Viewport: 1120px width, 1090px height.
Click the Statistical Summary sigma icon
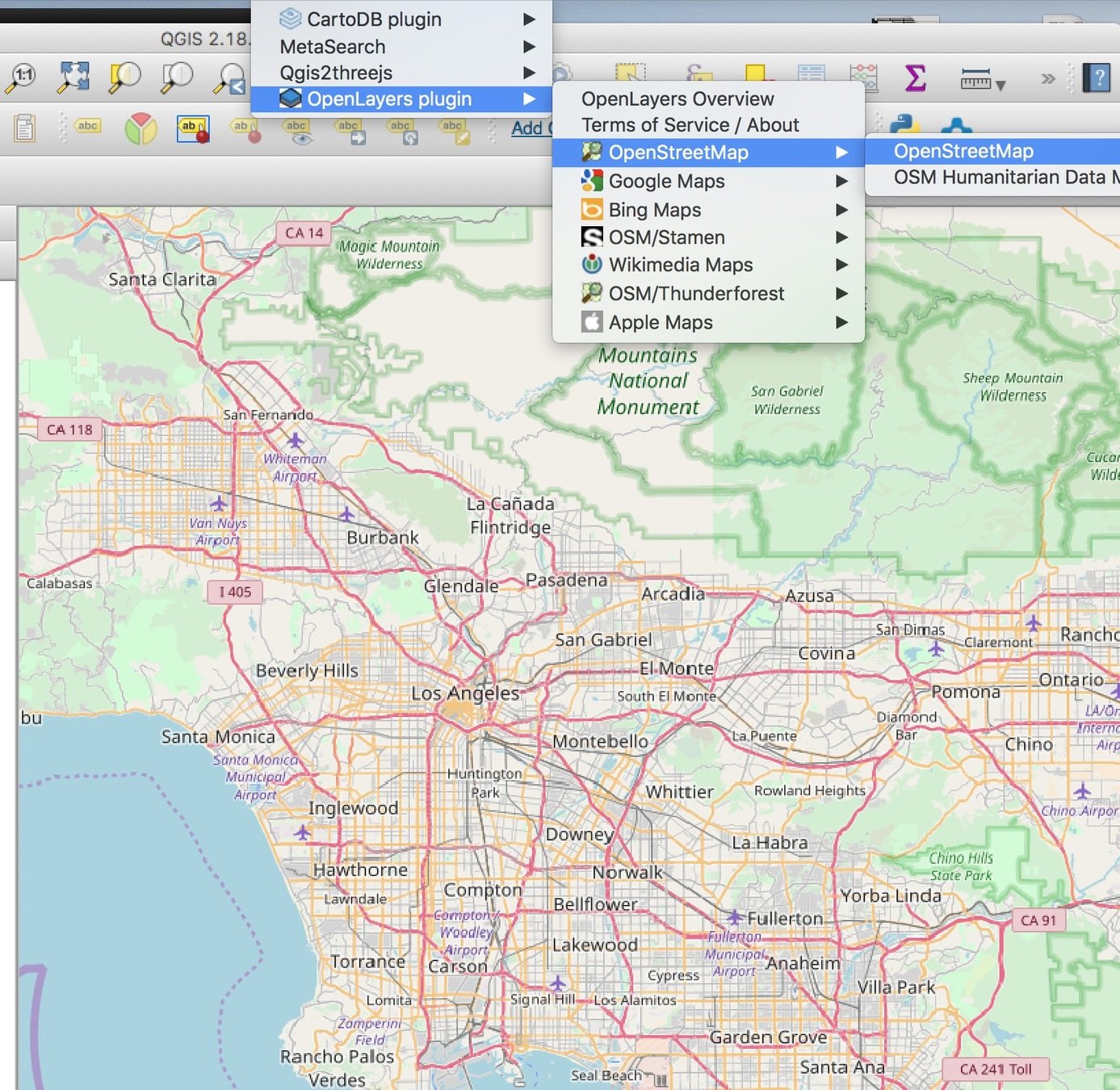(x=915, y=78)
